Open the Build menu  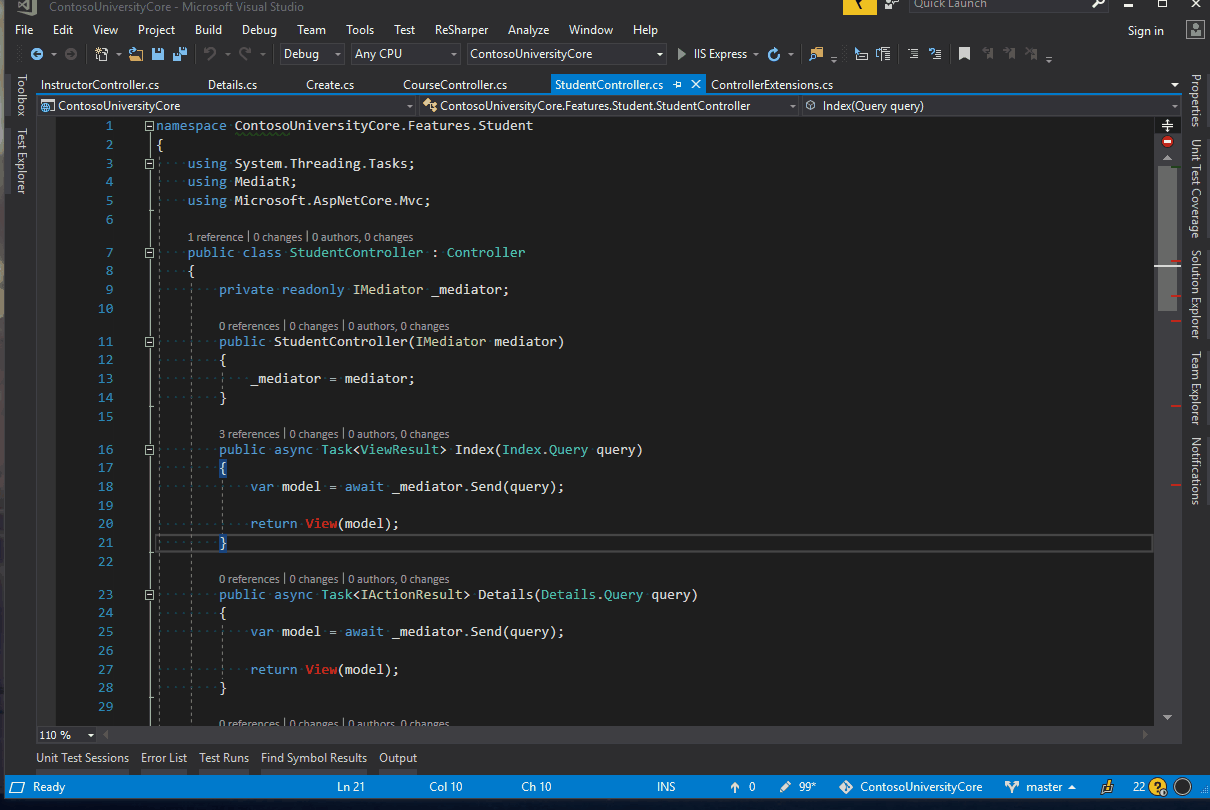[209, 30]
